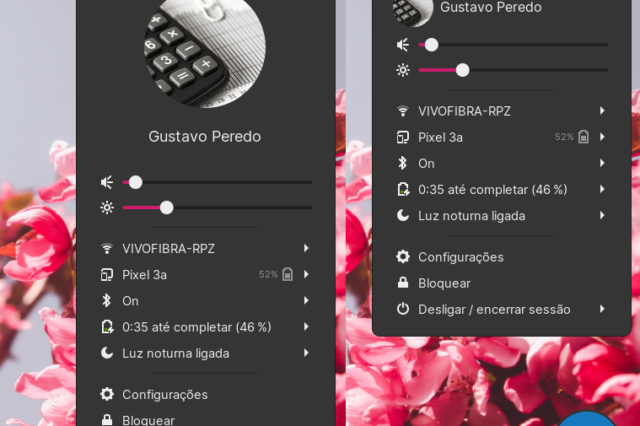Click the Configurações gear icon in the right panel
This screenshot has width=640, height=426.
[403, 257]
